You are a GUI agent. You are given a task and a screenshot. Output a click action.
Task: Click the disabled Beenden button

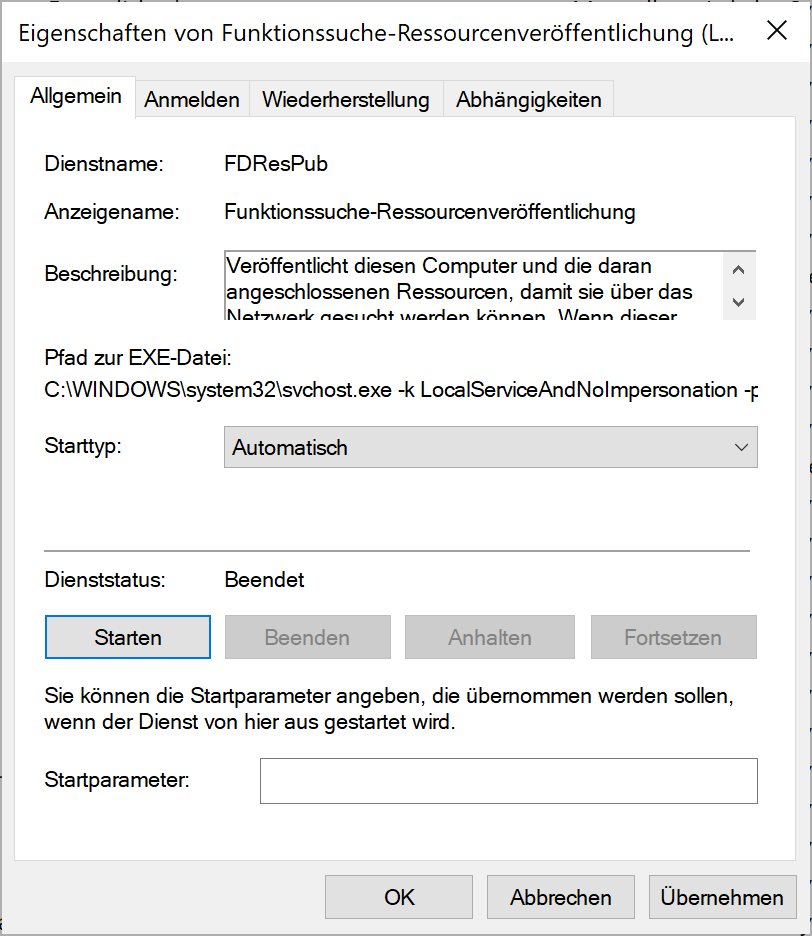(x=307, y=636)
